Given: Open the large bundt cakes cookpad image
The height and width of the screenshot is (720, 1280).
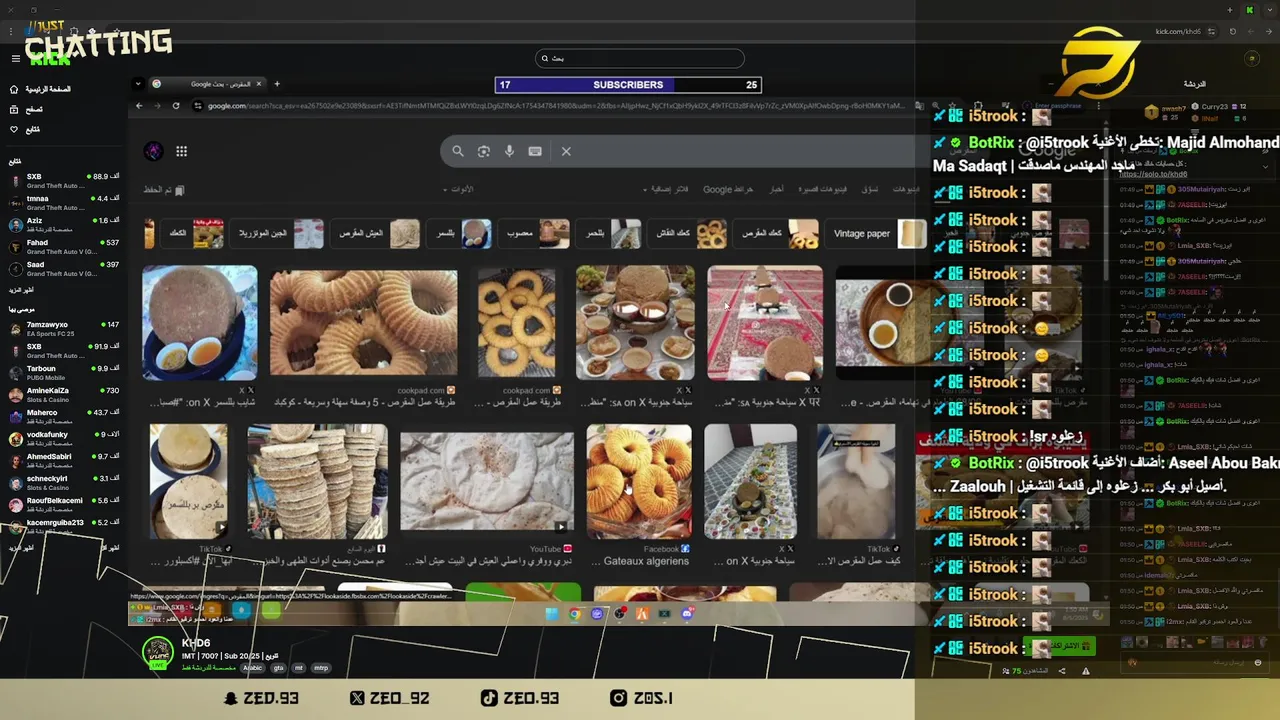Looking at the screenshot, I should coord(363,322).
